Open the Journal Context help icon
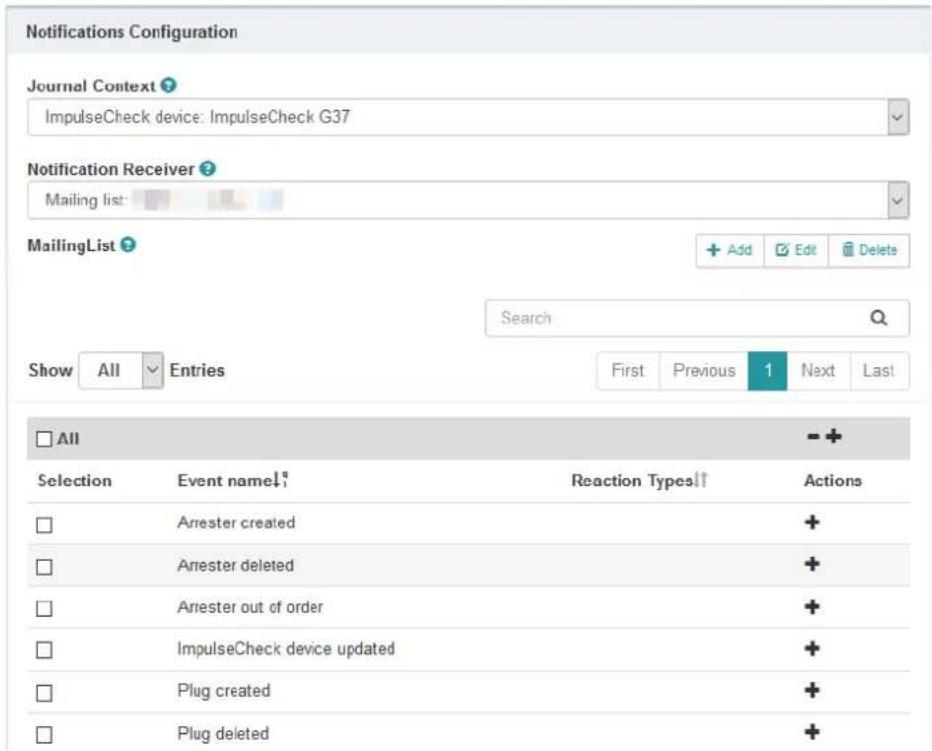This screenshot has width=932, height=751. coord(169,86)
